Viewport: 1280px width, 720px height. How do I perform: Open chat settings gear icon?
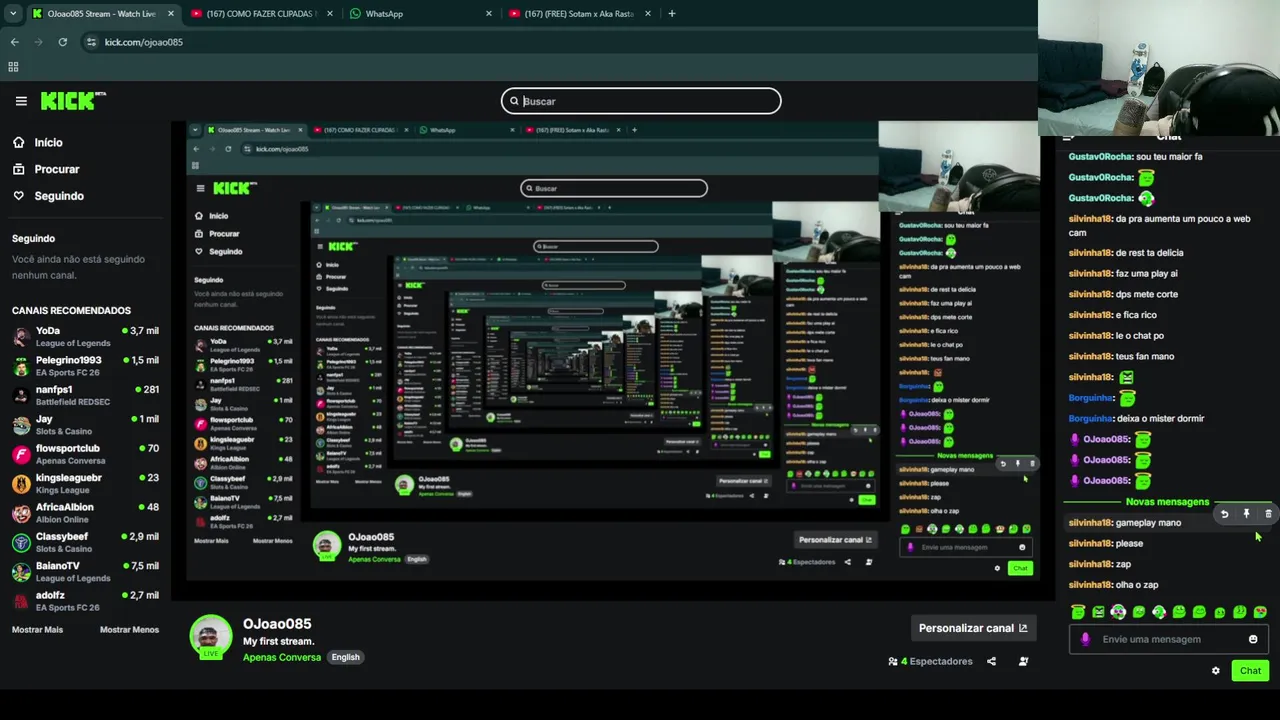coord(1216,671)
